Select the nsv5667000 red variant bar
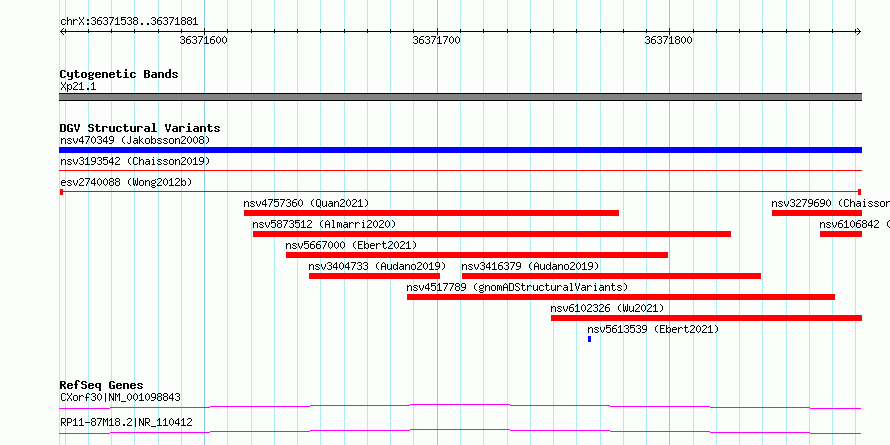Screen dimensions: 890x445 point(477,255)
